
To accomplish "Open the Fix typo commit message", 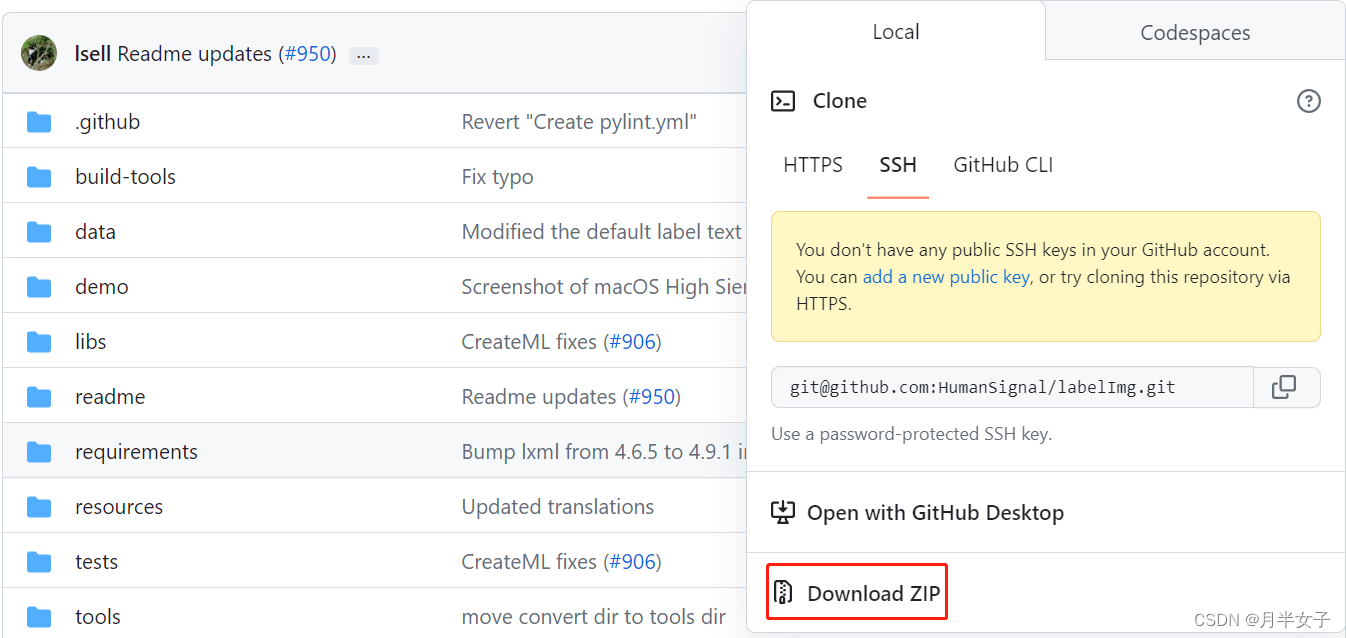I will (497, 177).
